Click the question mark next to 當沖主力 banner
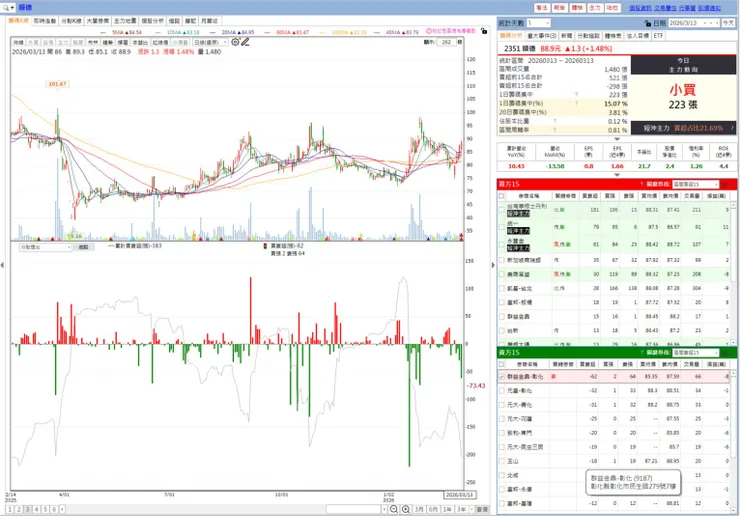The height and width of the screenshot is (516, 740). [x=732, y=128]
